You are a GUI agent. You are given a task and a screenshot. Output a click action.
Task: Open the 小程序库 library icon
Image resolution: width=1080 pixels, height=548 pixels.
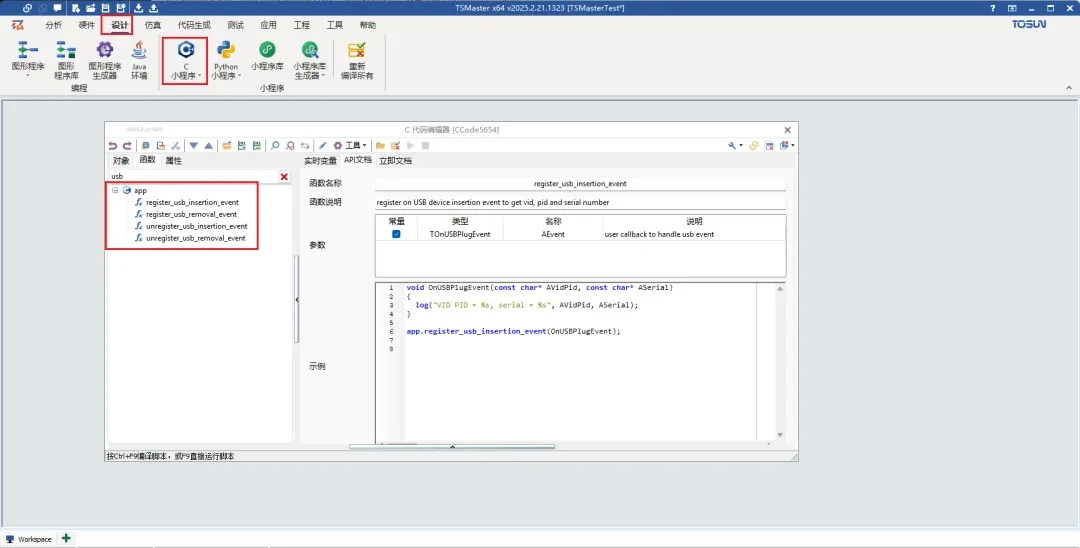point(267,51)
